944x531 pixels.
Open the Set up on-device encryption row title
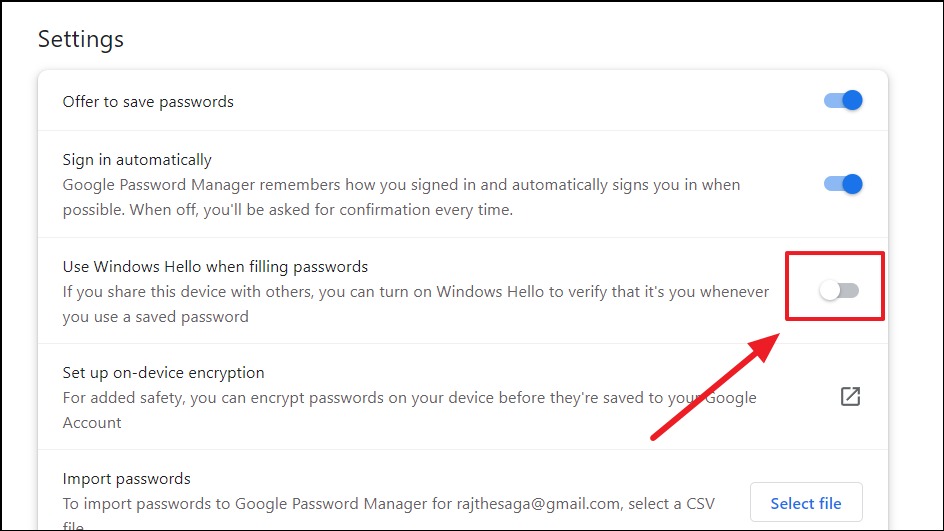click(x=163, y=373)
